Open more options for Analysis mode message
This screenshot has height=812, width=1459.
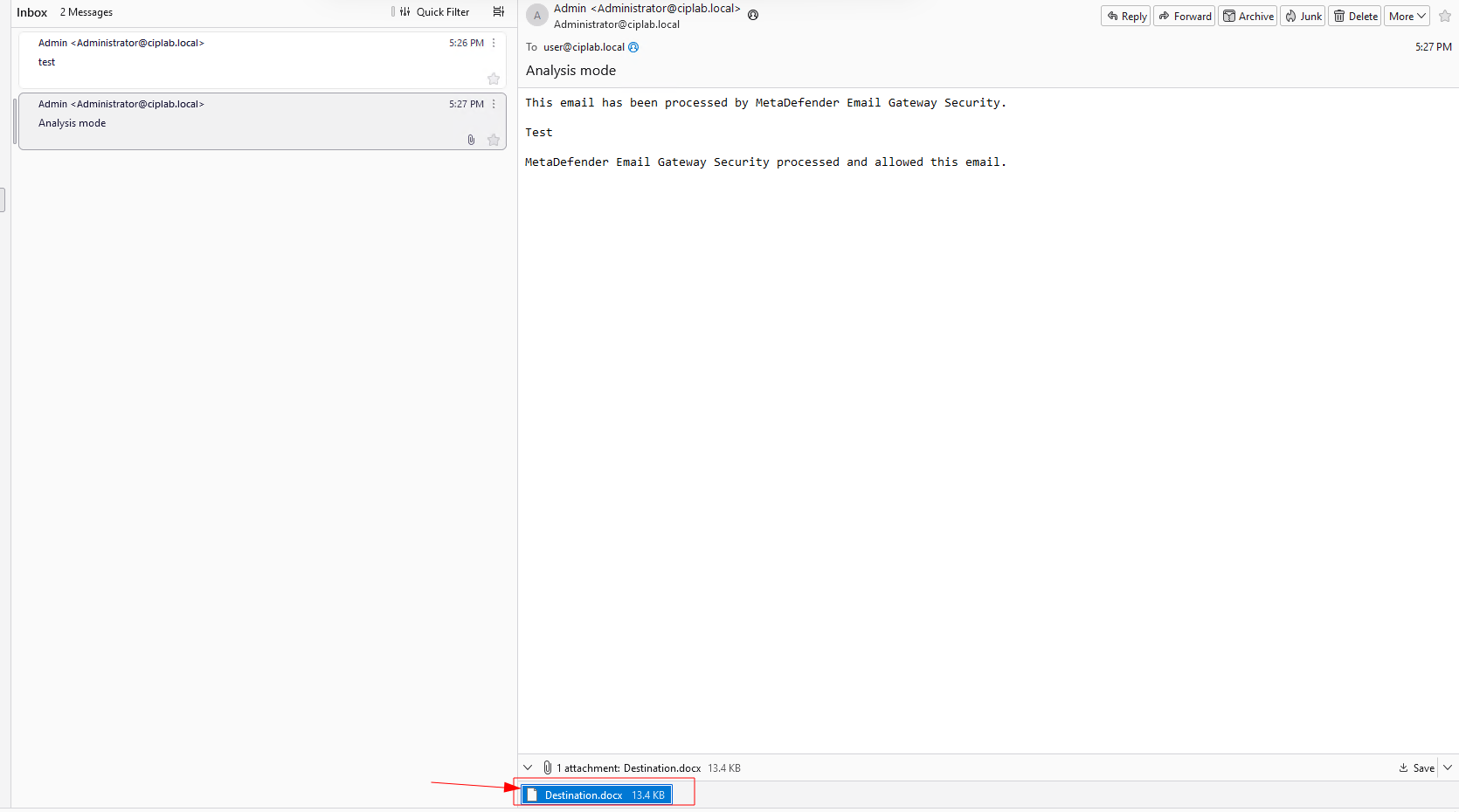coord(494,104)
